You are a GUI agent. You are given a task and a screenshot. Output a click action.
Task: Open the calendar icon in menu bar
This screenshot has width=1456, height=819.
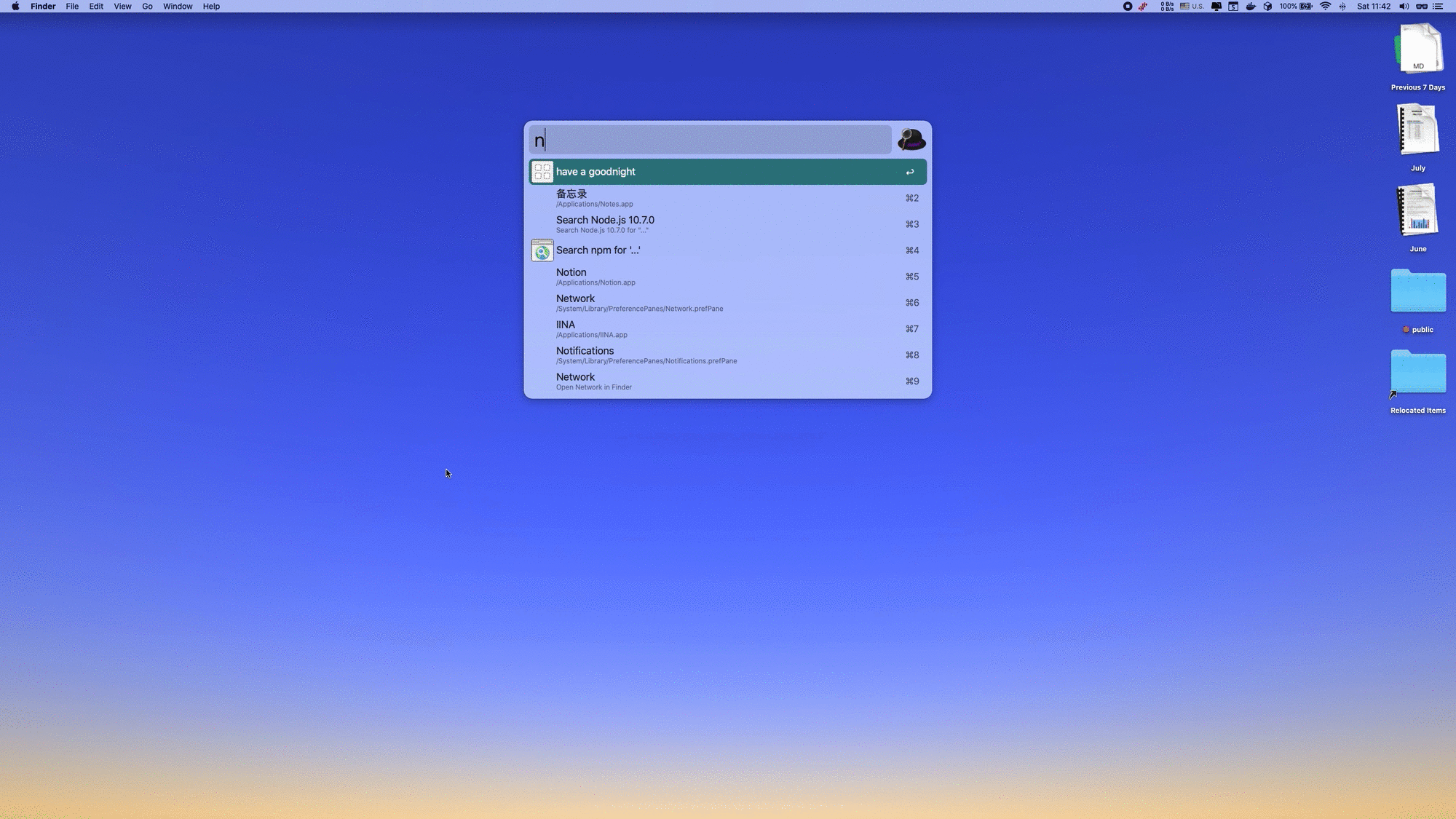pos(1233,7)
